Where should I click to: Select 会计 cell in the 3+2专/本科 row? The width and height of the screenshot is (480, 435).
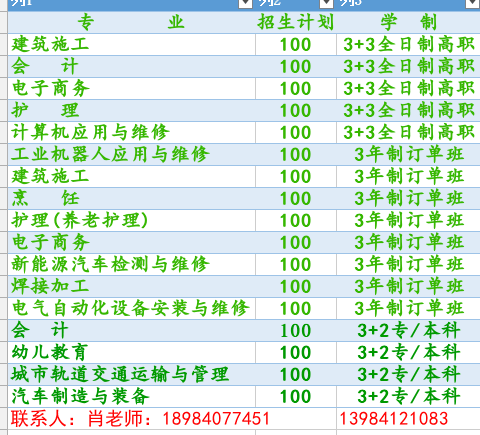[x=131, y=330]
